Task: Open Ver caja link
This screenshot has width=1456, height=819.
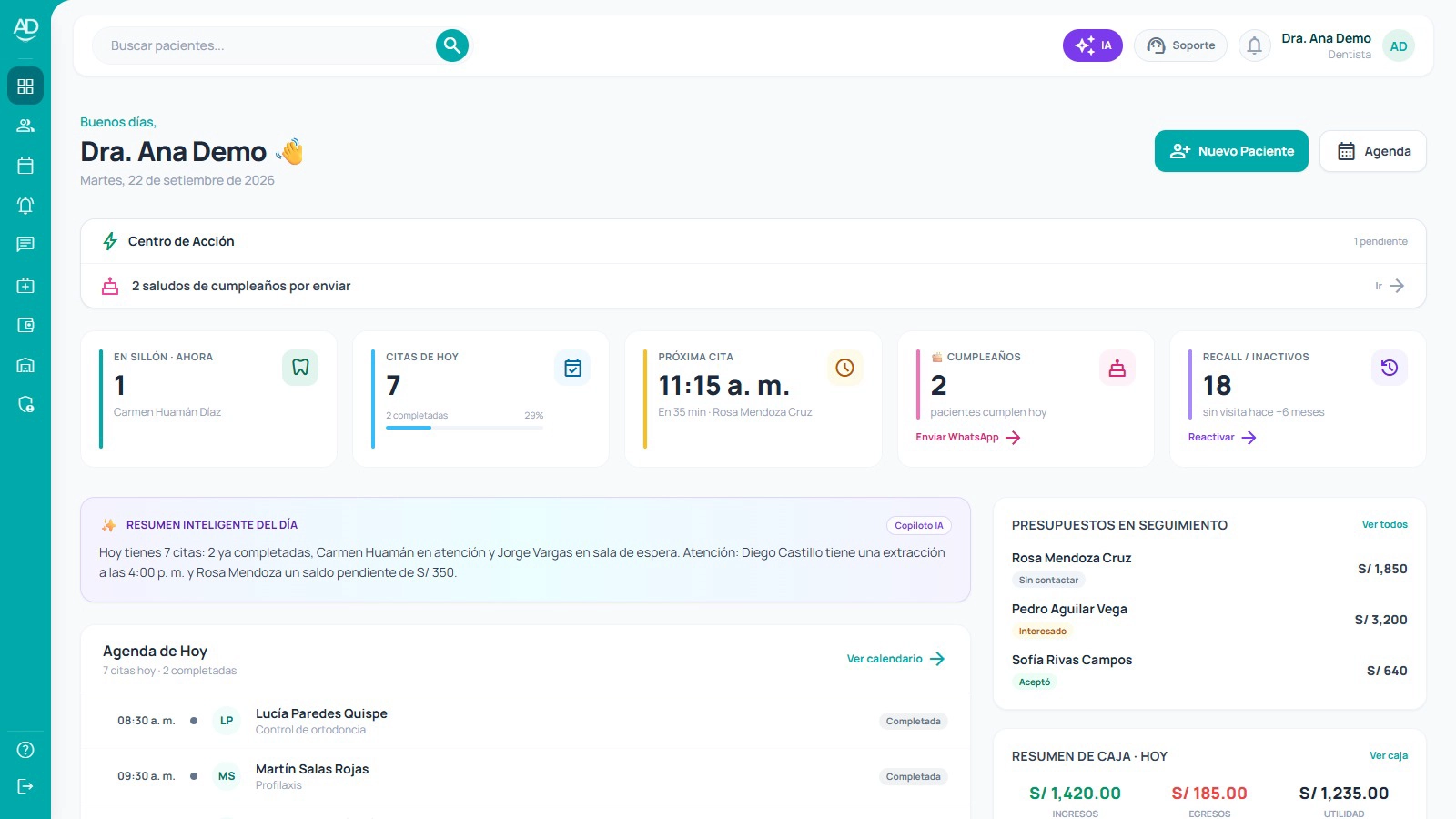Action: (x=1389, y=755)
